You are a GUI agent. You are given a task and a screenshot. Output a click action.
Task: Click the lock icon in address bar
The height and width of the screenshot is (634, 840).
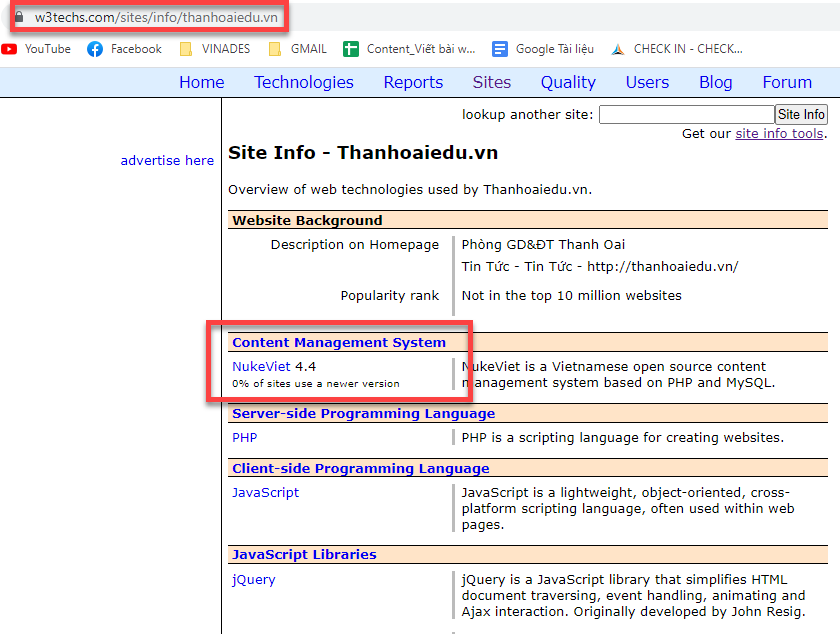click(x=19, y=17)
